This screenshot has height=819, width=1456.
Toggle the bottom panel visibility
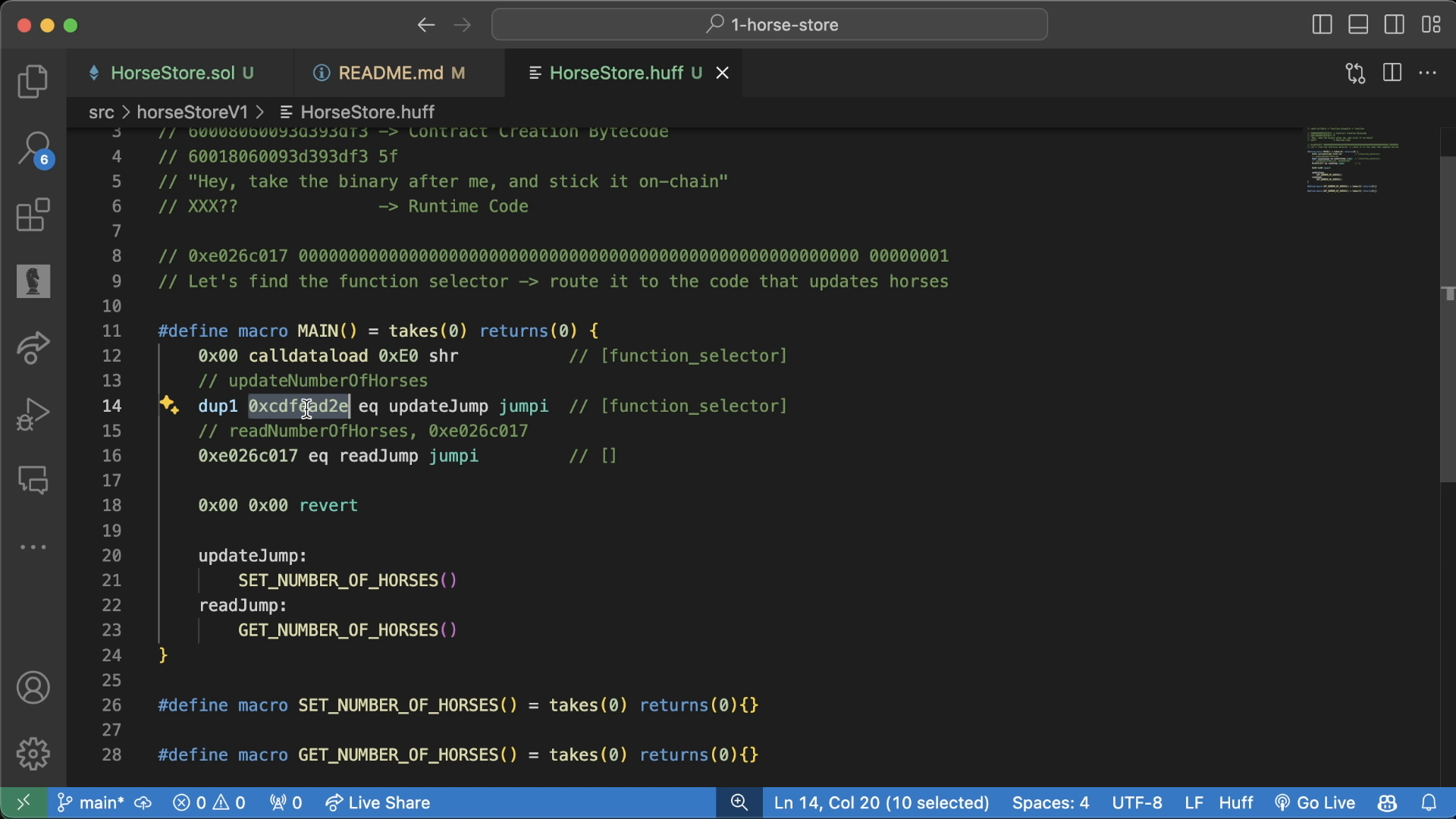pyautogui.click(x=1357, y=24)
